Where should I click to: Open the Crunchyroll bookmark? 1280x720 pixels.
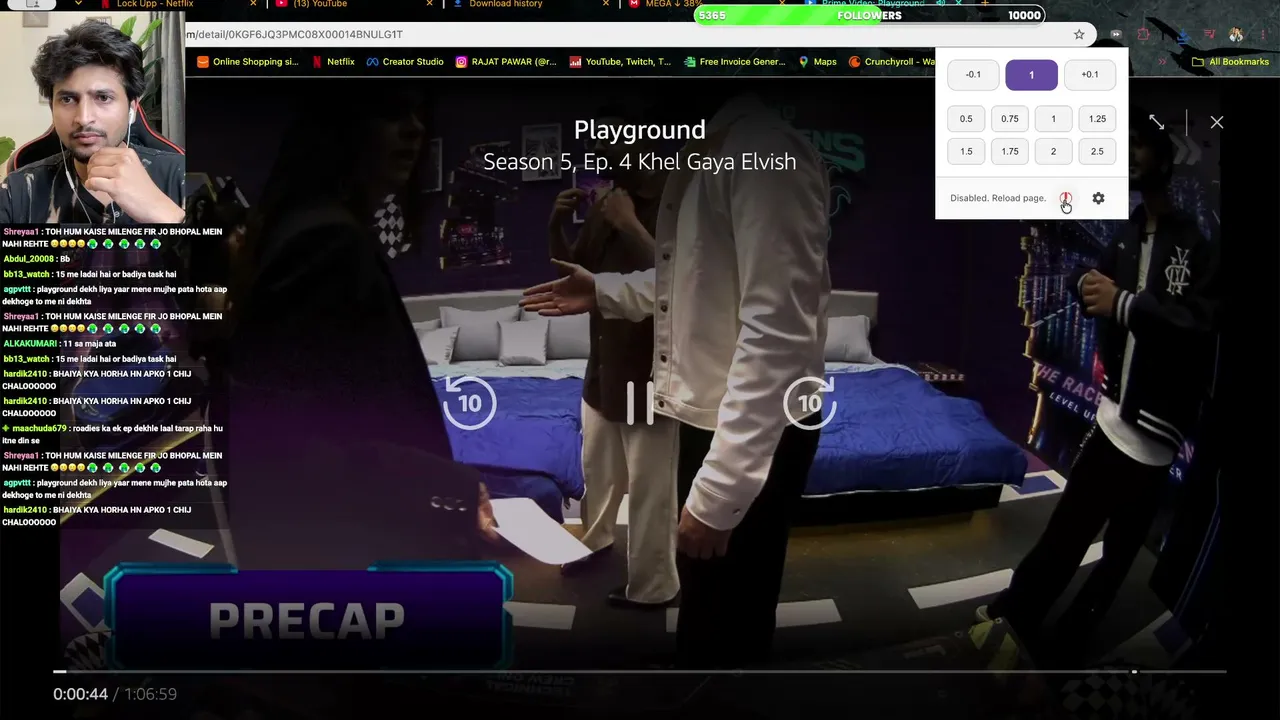coord(891,62)
